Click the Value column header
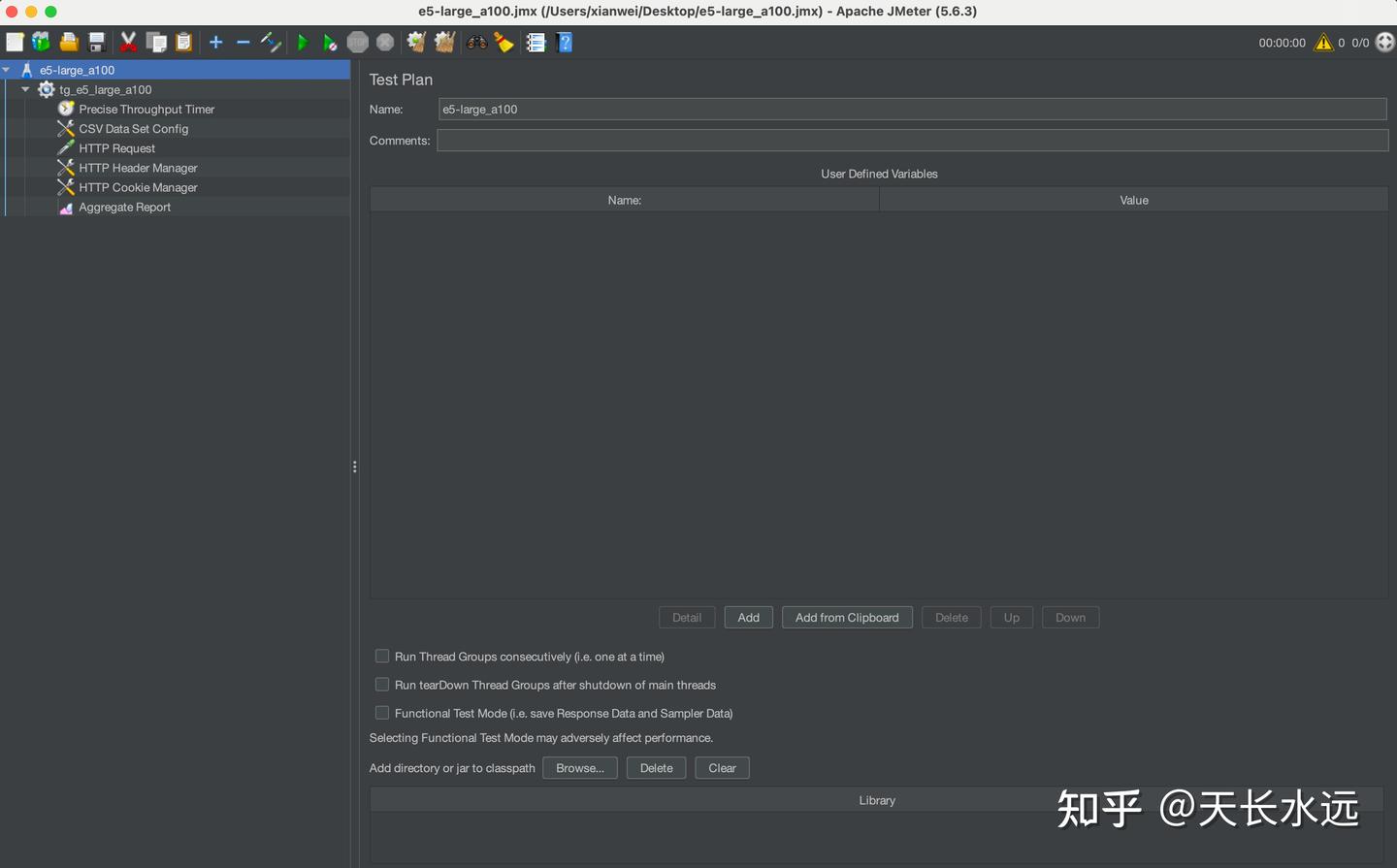Screen dimensions: 1397x868 (x=1134, y=200)
